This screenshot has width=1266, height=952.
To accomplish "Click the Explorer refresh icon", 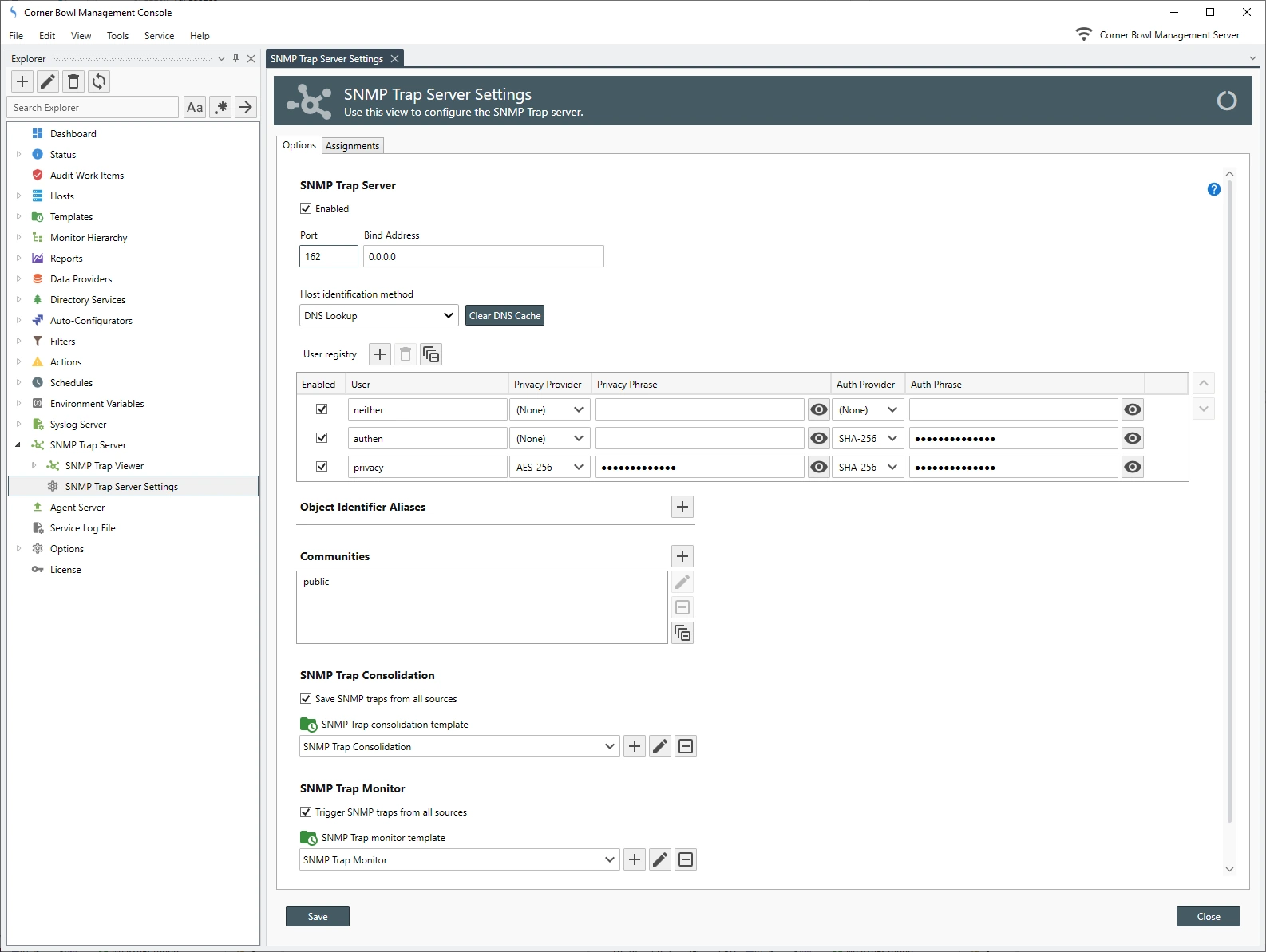I will tap(99, 81).
